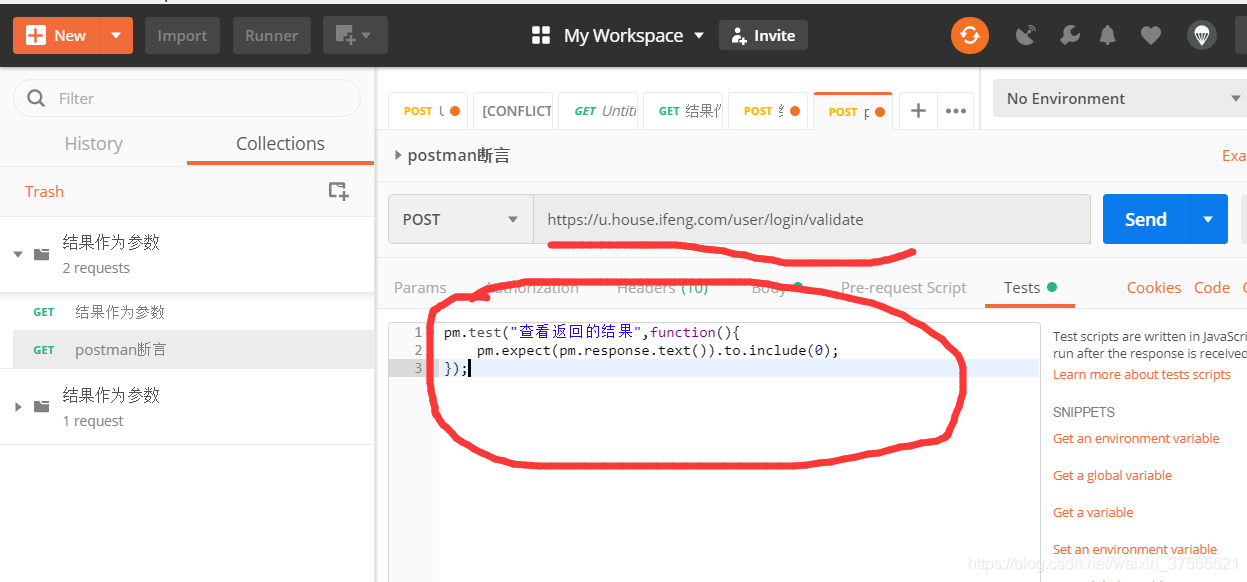This screenshot has height=582, width=1247.
Task: Switch to the History tab
Action: pos(93,144)
